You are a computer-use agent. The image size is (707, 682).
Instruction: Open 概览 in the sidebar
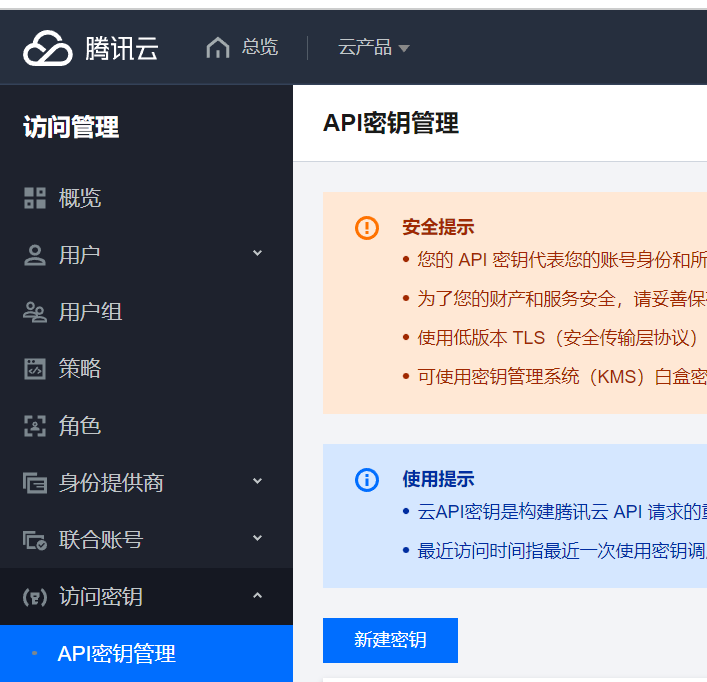coord(80,198)
